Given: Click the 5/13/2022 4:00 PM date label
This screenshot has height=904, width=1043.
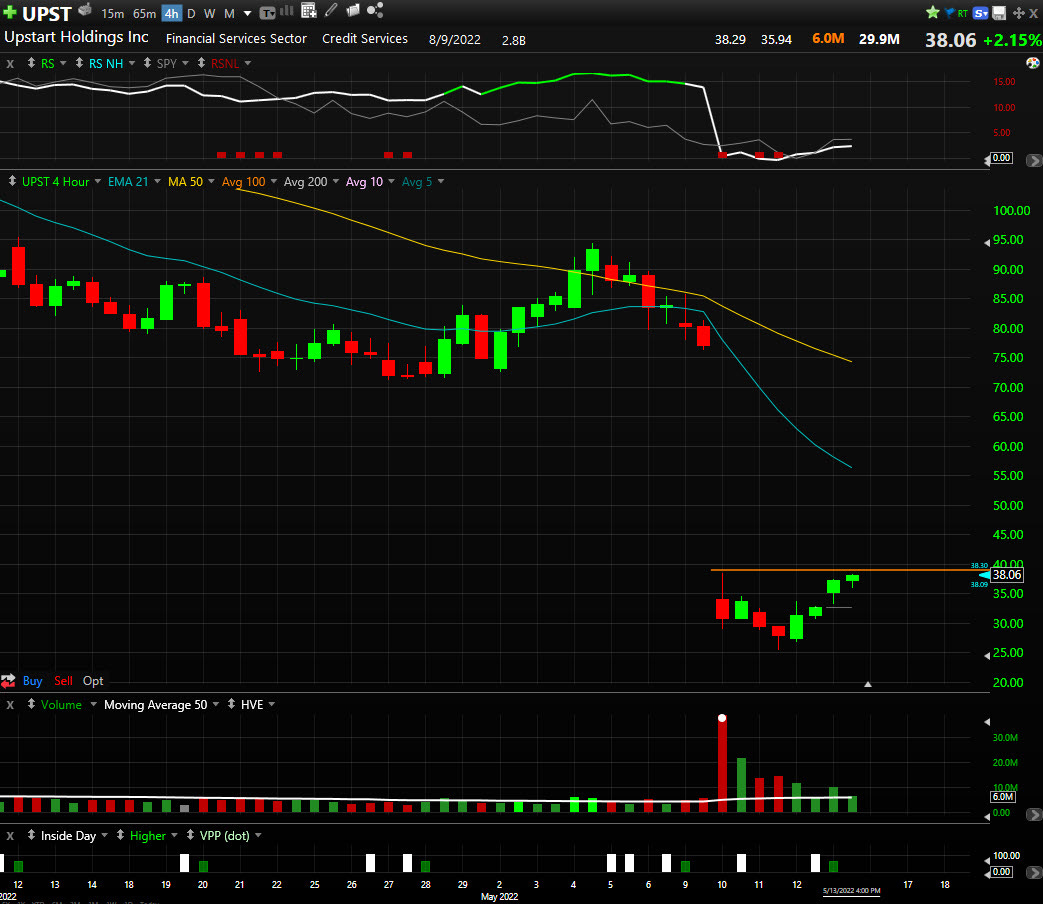Looking at the screenshot, I should pyautogui.click(x=851, y=890).
